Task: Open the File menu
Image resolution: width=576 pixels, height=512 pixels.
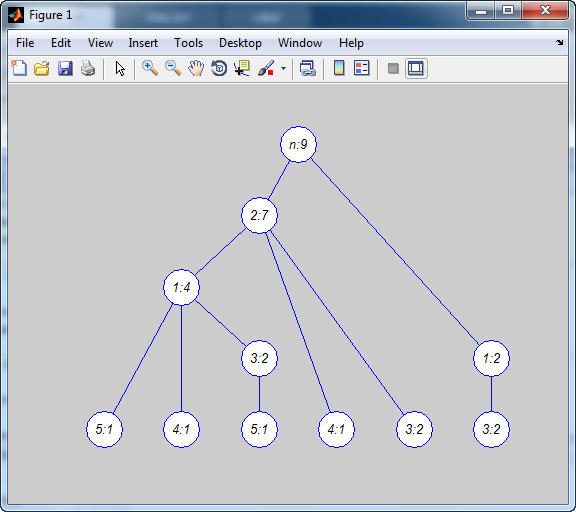Action: (x=25, y=43)
